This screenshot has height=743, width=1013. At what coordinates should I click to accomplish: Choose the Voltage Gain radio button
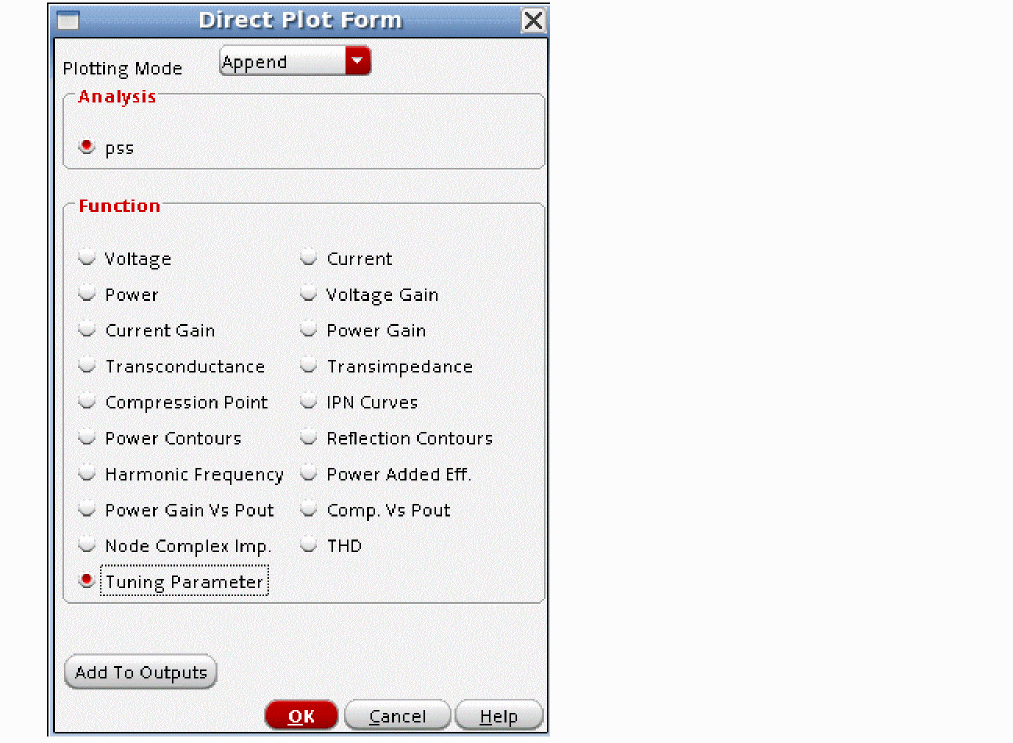[x=309, y=294]
